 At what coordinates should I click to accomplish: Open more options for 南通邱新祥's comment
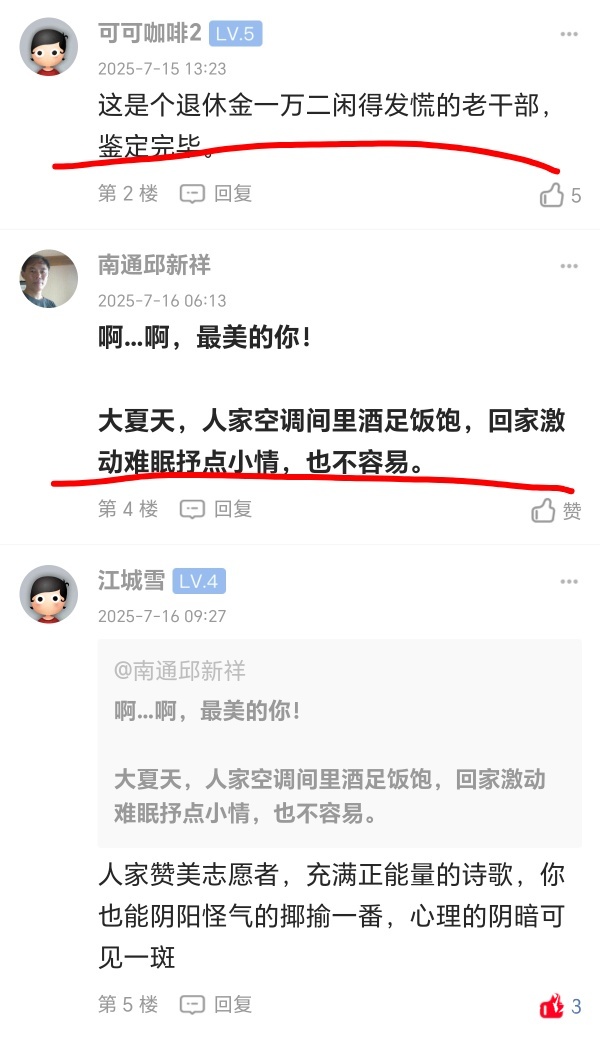pos(569,266)
